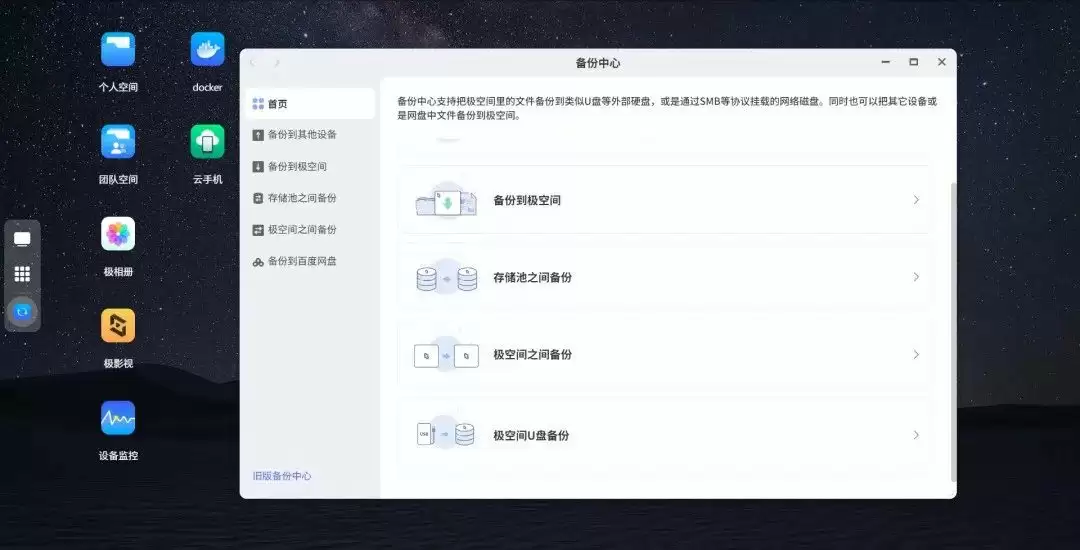Viewport: 1080px width, 550px height.
Task: Open the 旧版备份中心 link
Action: coord(282,476)
